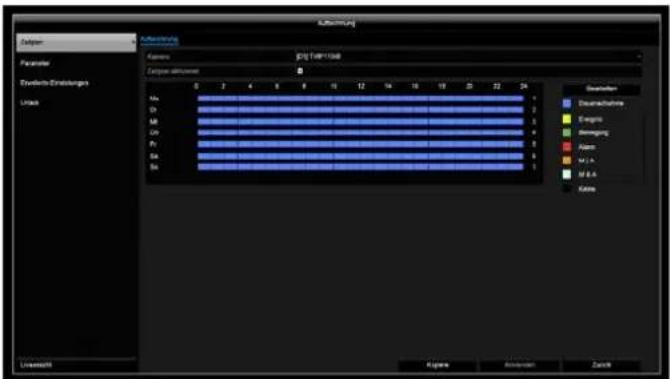Click the Friday (Fr) schedule bar
Viewport: 670px width, 379px height.
click(360, 144)
